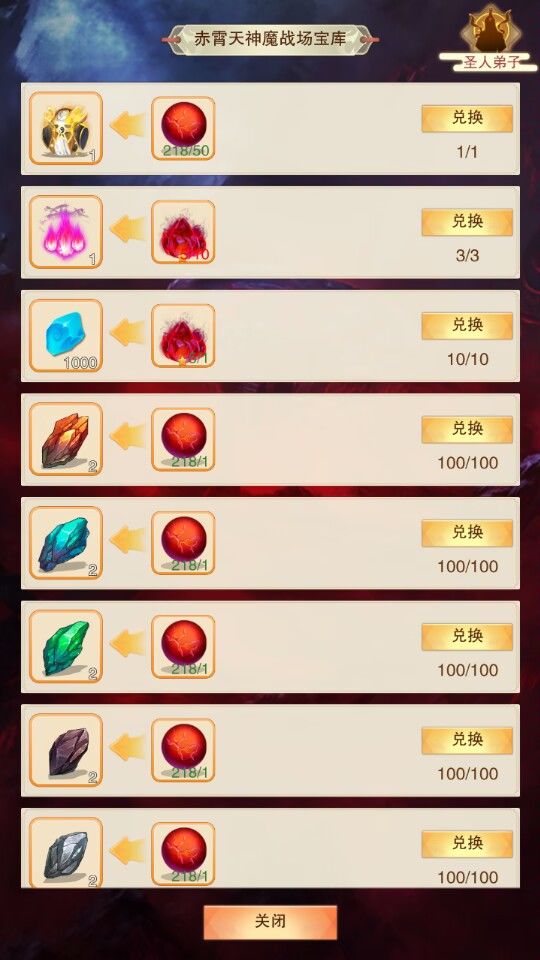Tap the teal blue ore reward icon

[66, 543]
